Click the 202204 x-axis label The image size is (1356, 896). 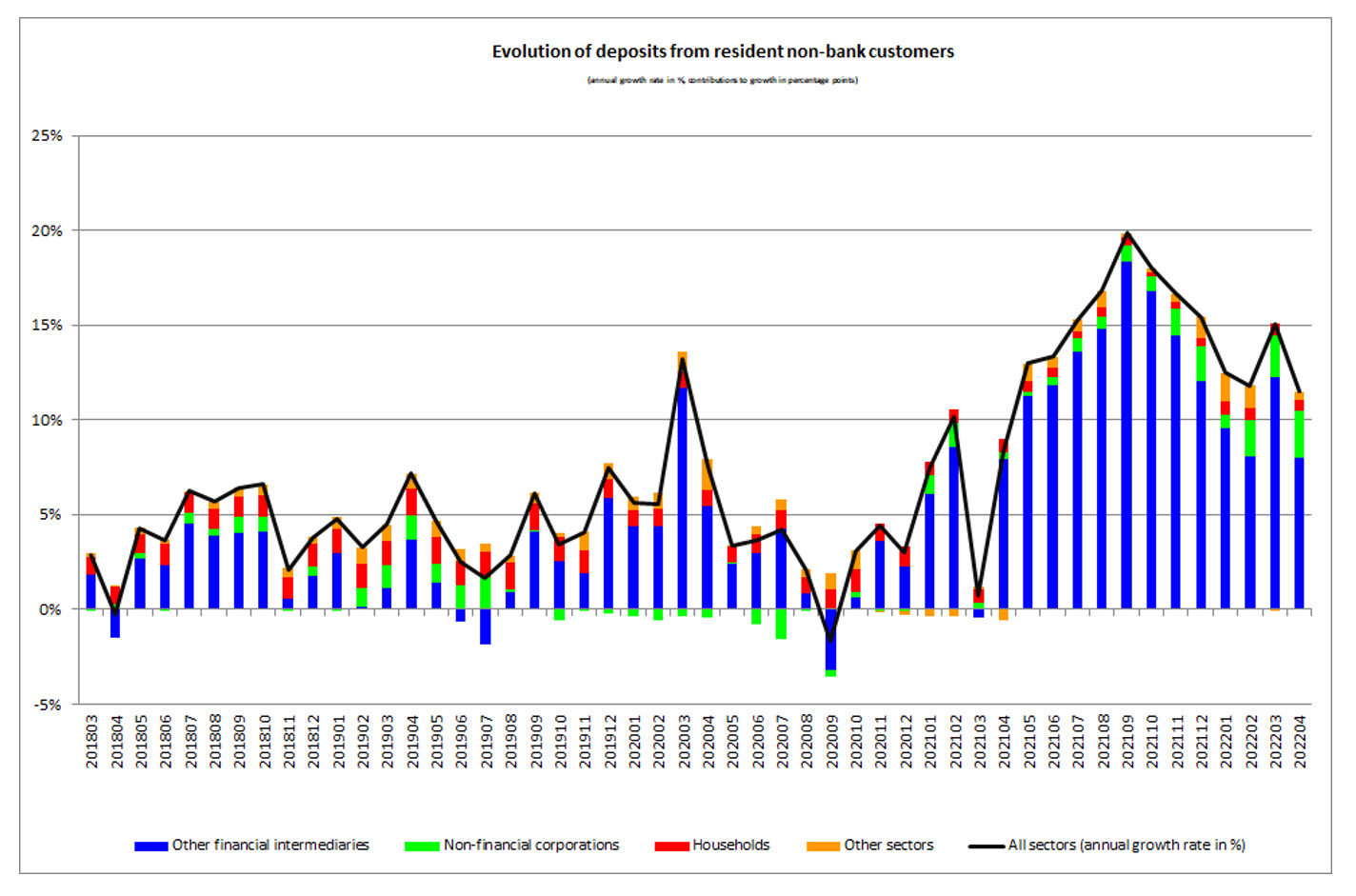click(1300, 742)
